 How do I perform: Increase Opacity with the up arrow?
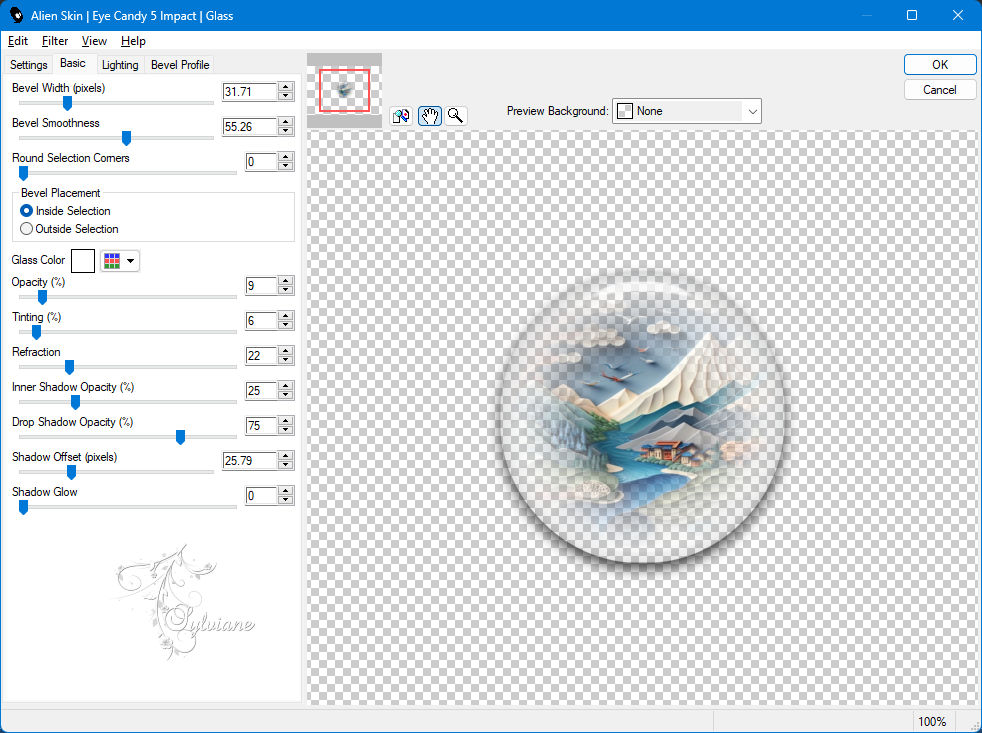(x=286, y=281)
